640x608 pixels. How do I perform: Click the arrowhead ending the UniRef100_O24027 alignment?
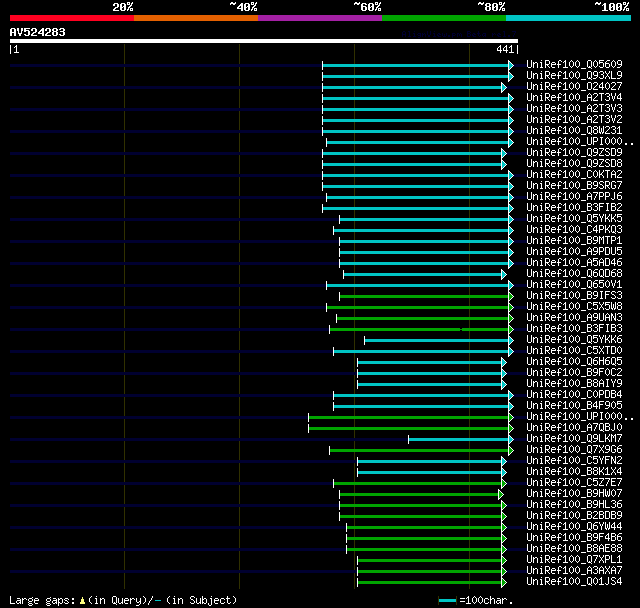[504, 87]
